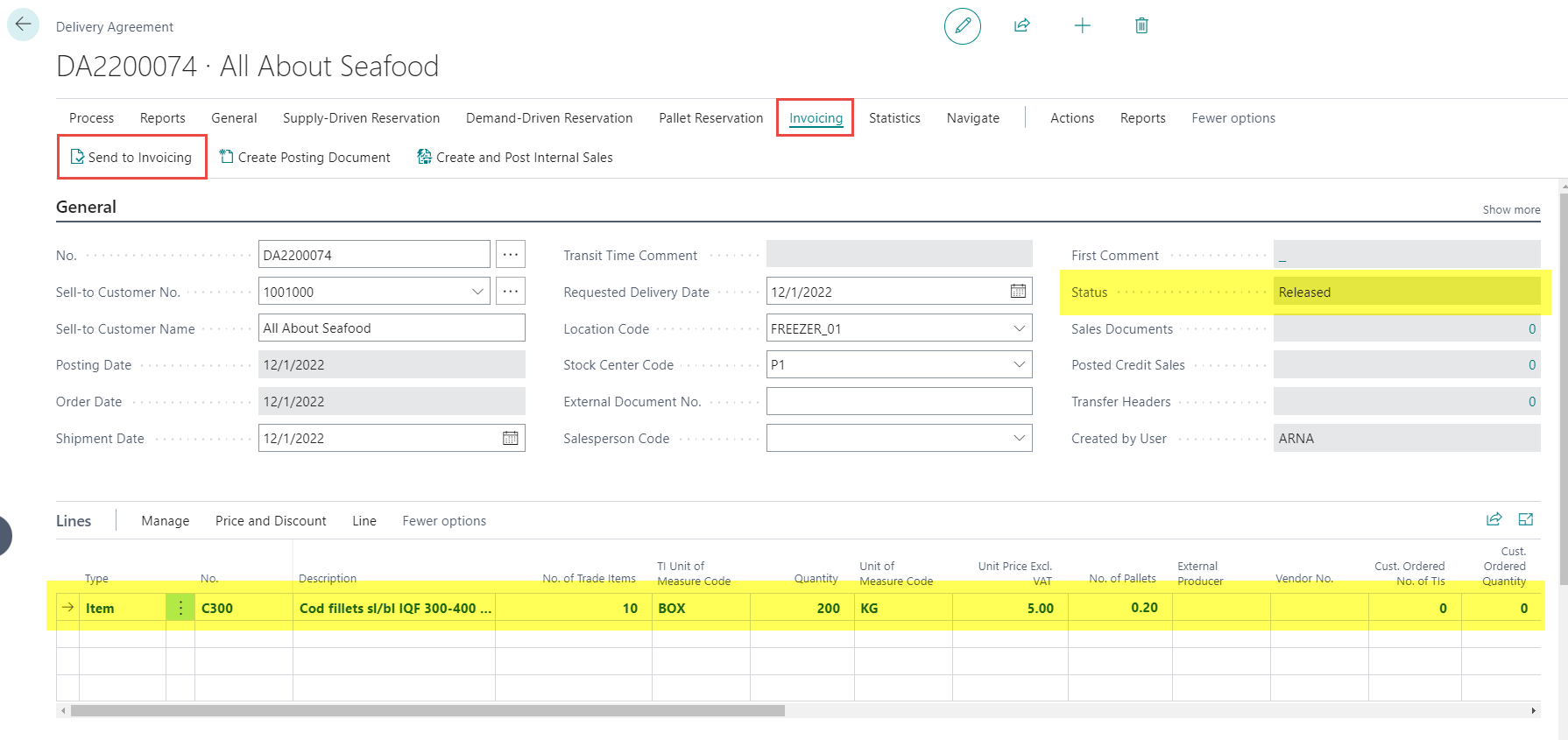Click the trash delete icon
1568x740 pixels.
pos(1141,26)
